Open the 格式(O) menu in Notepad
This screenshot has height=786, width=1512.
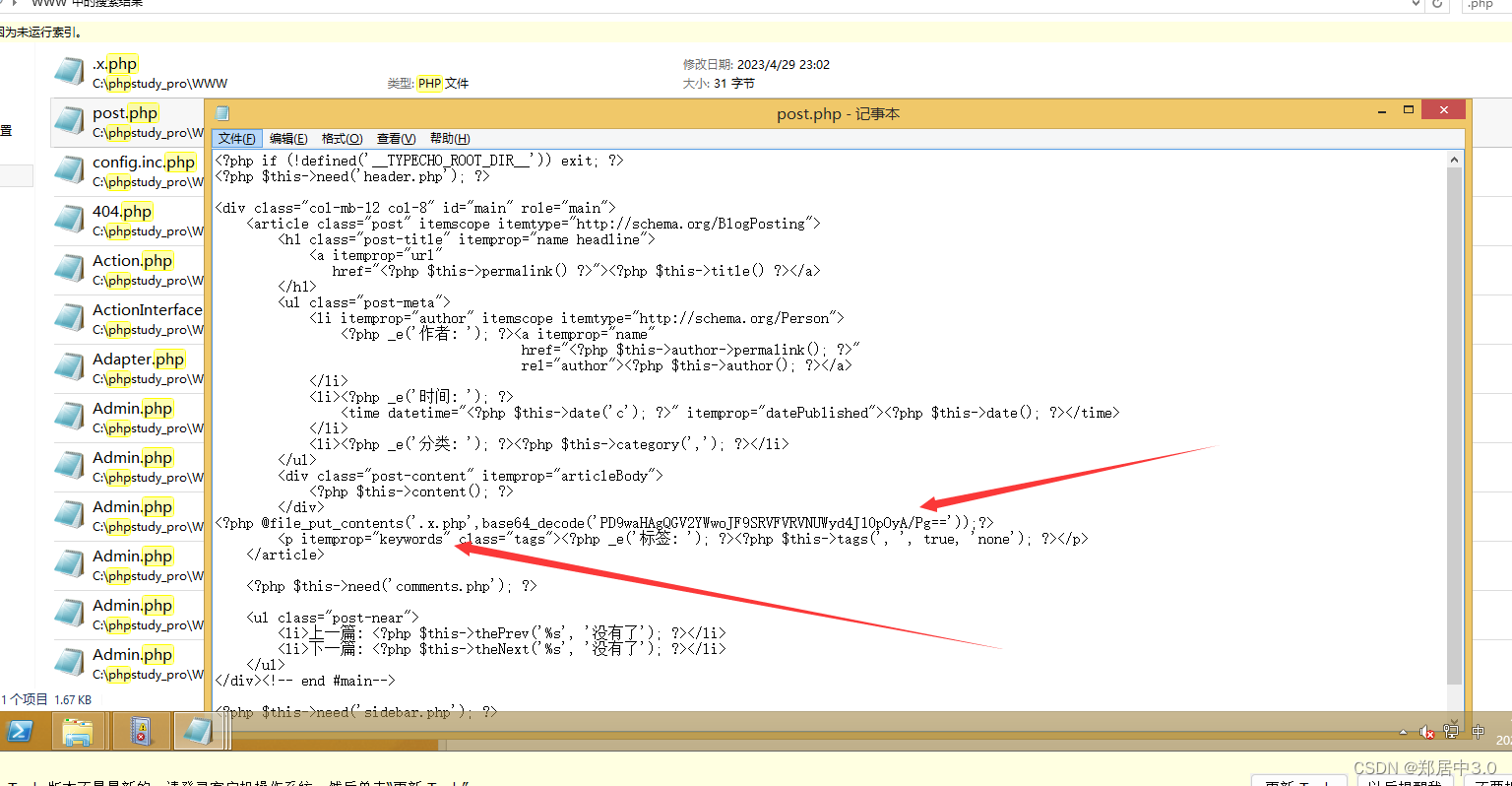[x=342, y=139]
